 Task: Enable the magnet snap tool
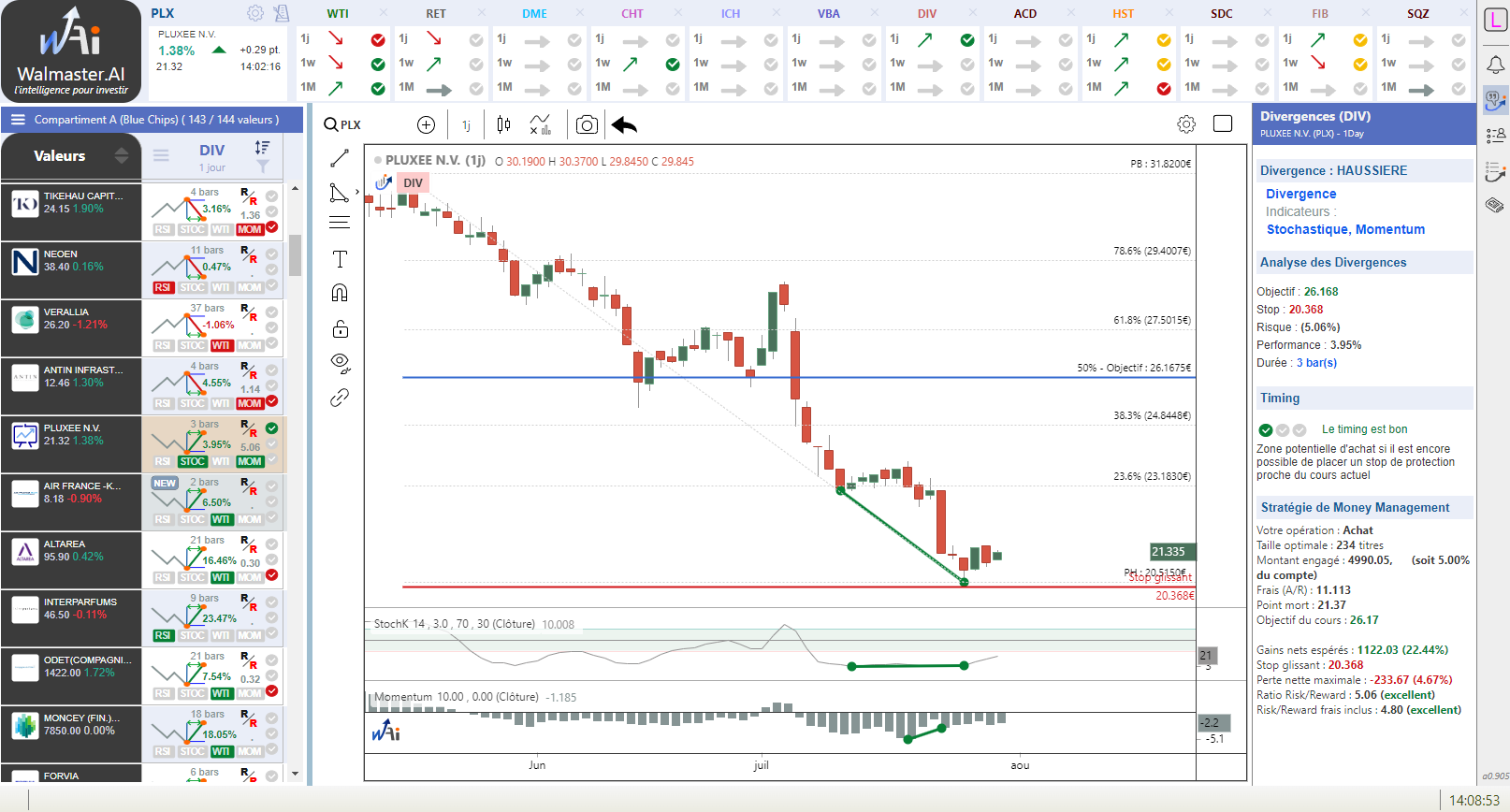(340, 293)
